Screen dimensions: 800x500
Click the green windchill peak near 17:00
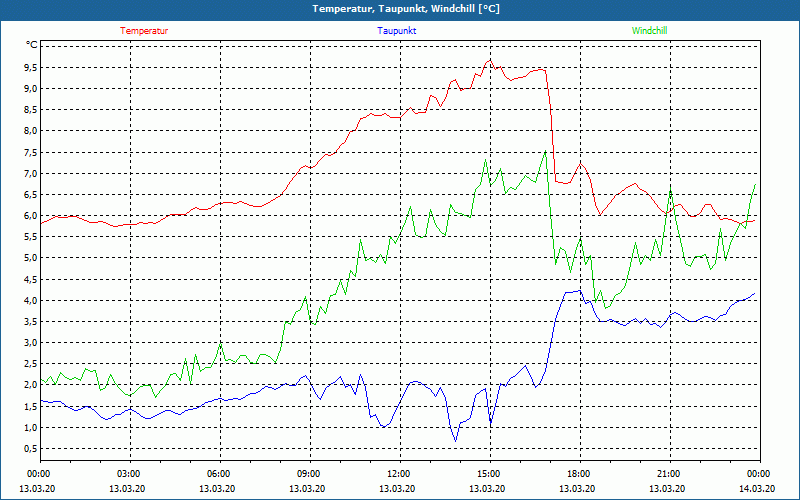[x=545, y=151]
